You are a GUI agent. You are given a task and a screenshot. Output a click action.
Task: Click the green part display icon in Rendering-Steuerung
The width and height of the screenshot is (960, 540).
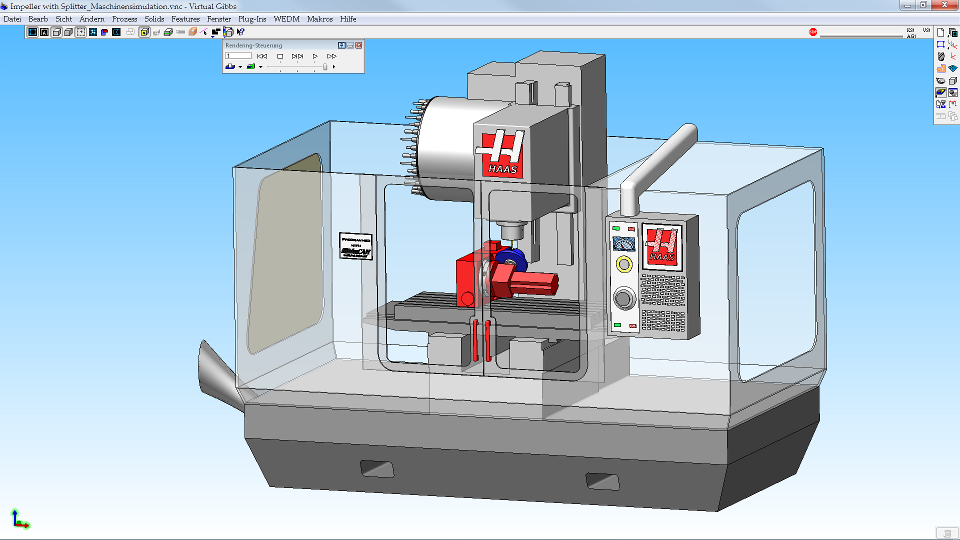click(x=251, y=66)
